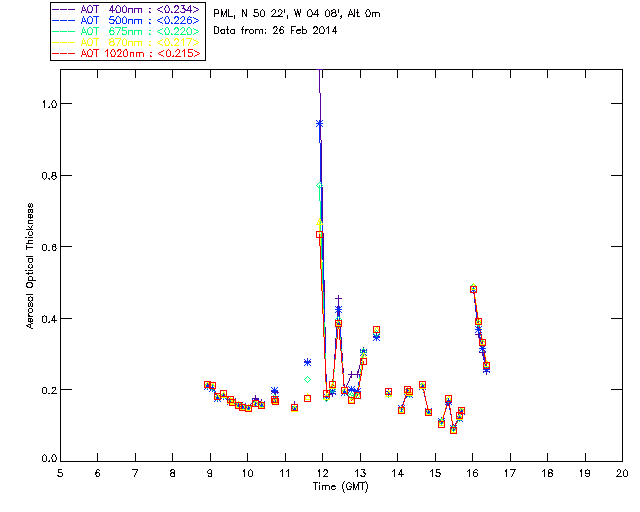This screenshot has height=512, width=640.
Task: Click the AOT 1020nm legend entry
Action: coord(126,53)
